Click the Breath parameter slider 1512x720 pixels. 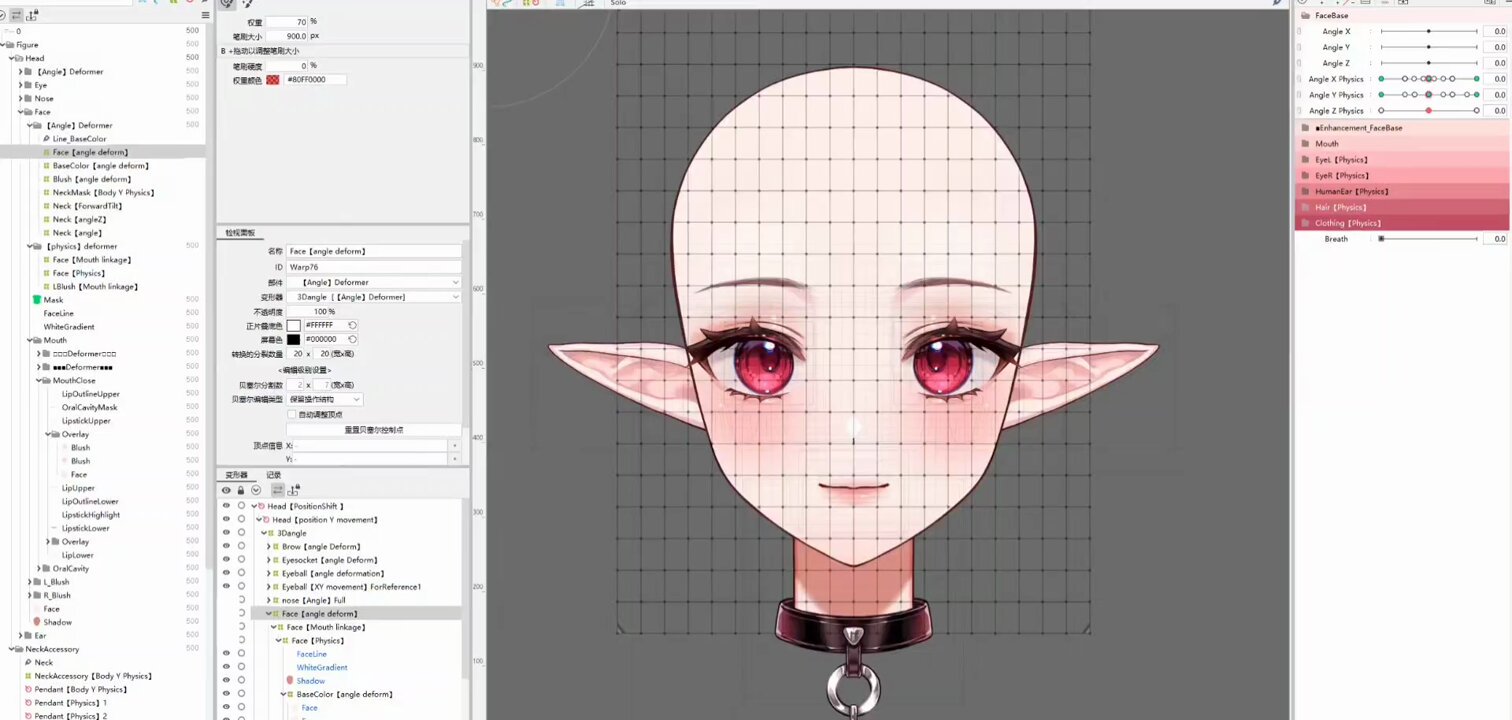tap(1429, 240)
